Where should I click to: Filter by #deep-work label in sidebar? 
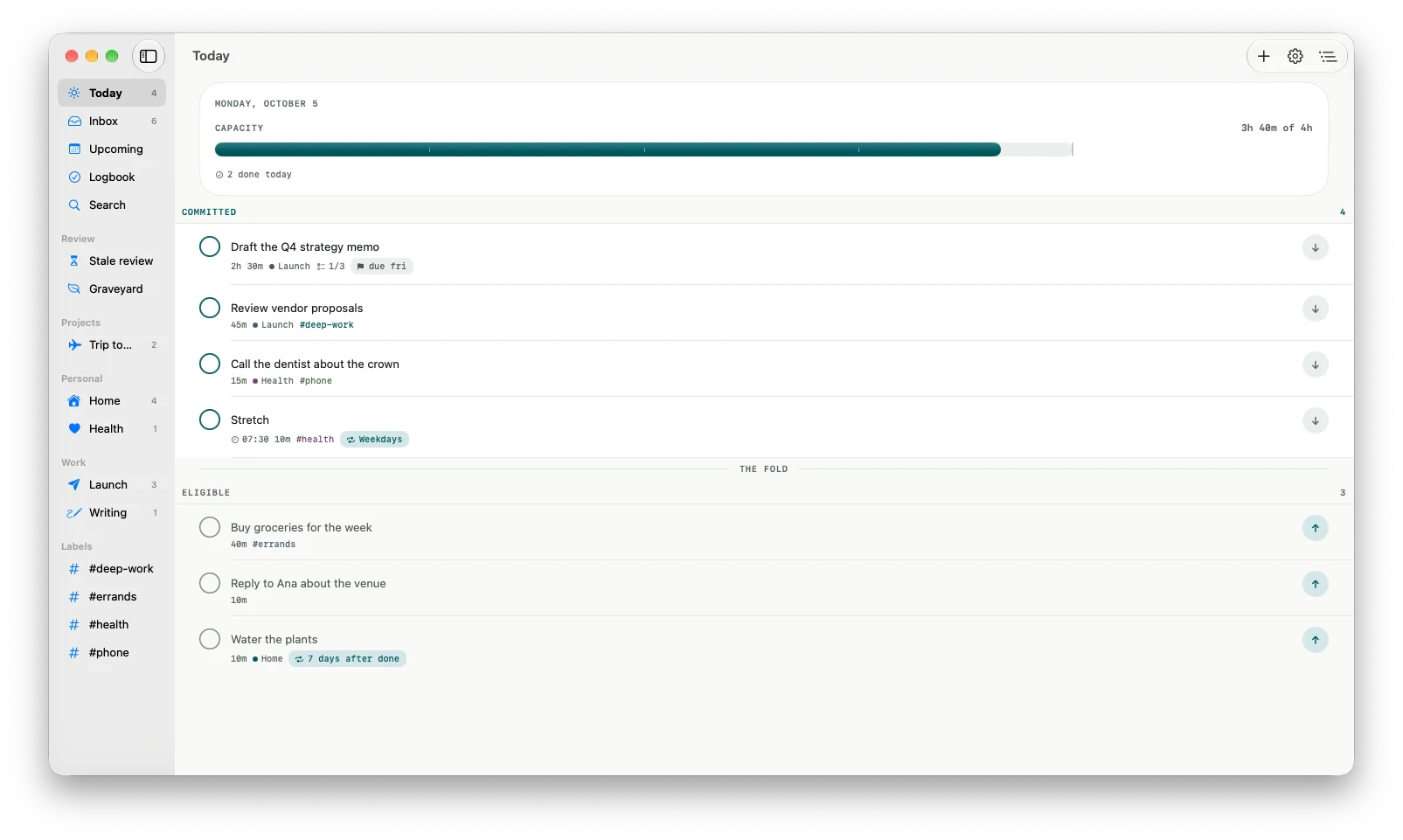click(112, 568)
